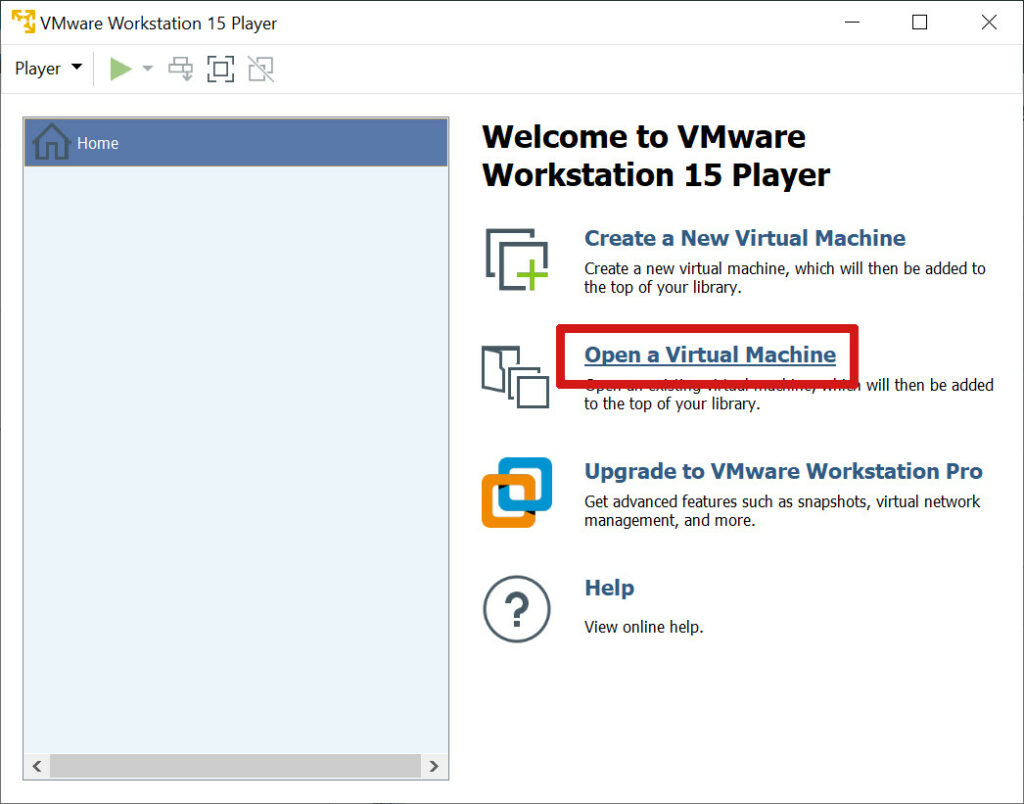Click the green Power On play button
Viewport: 1024px width, 804px height.
(x=121, y=69)
